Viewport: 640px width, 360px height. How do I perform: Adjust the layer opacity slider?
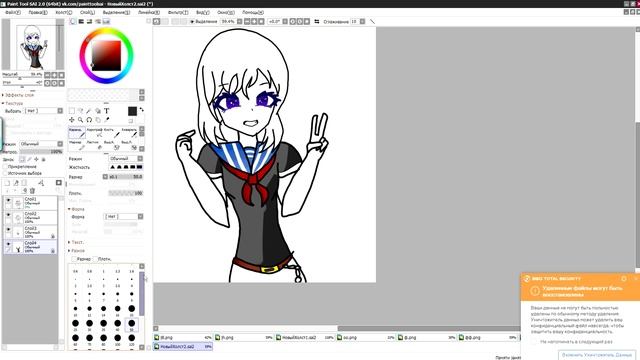(x=41, y=151)
